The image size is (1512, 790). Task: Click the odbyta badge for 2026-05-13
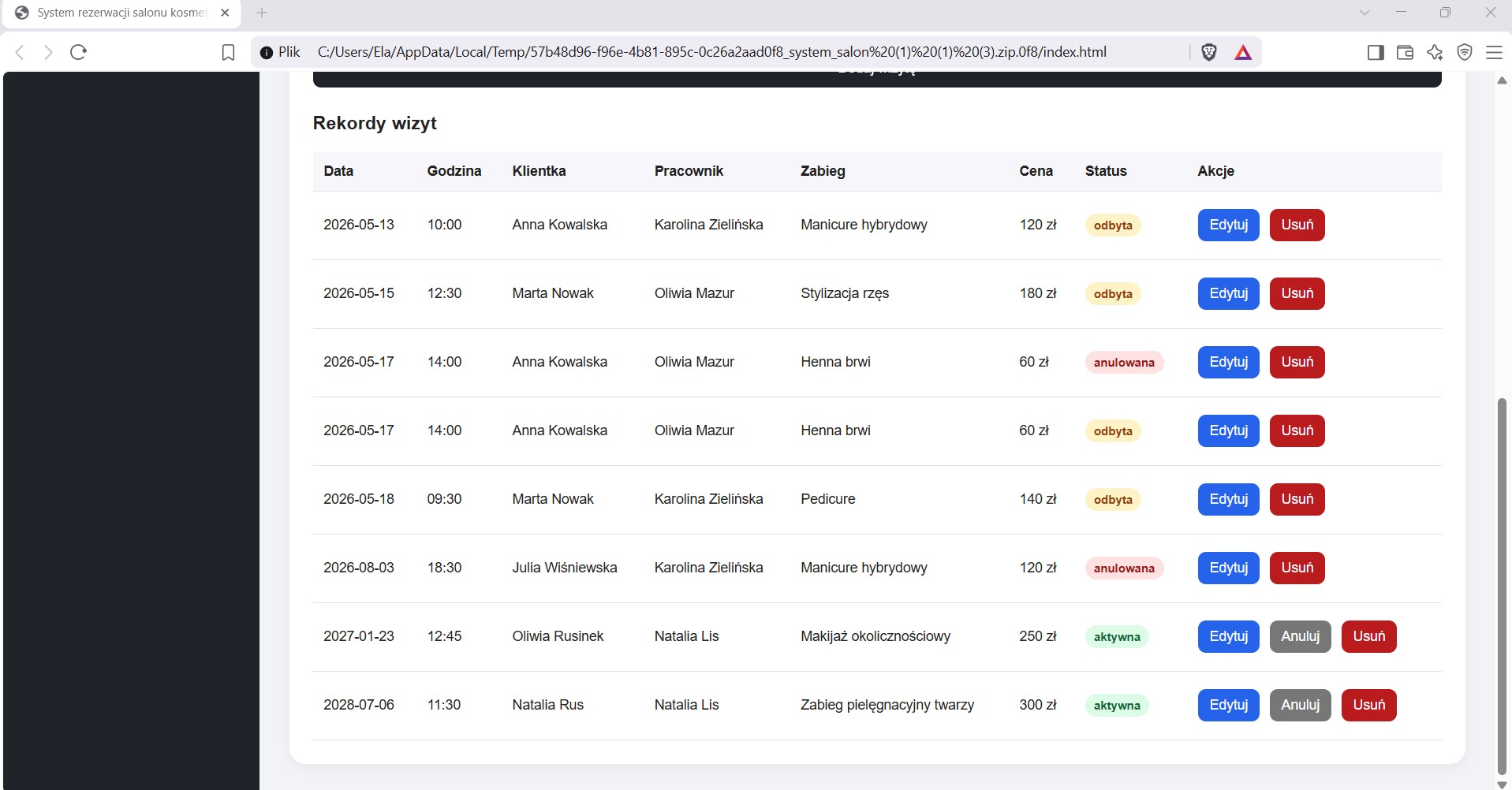(x=1113, y=225)
